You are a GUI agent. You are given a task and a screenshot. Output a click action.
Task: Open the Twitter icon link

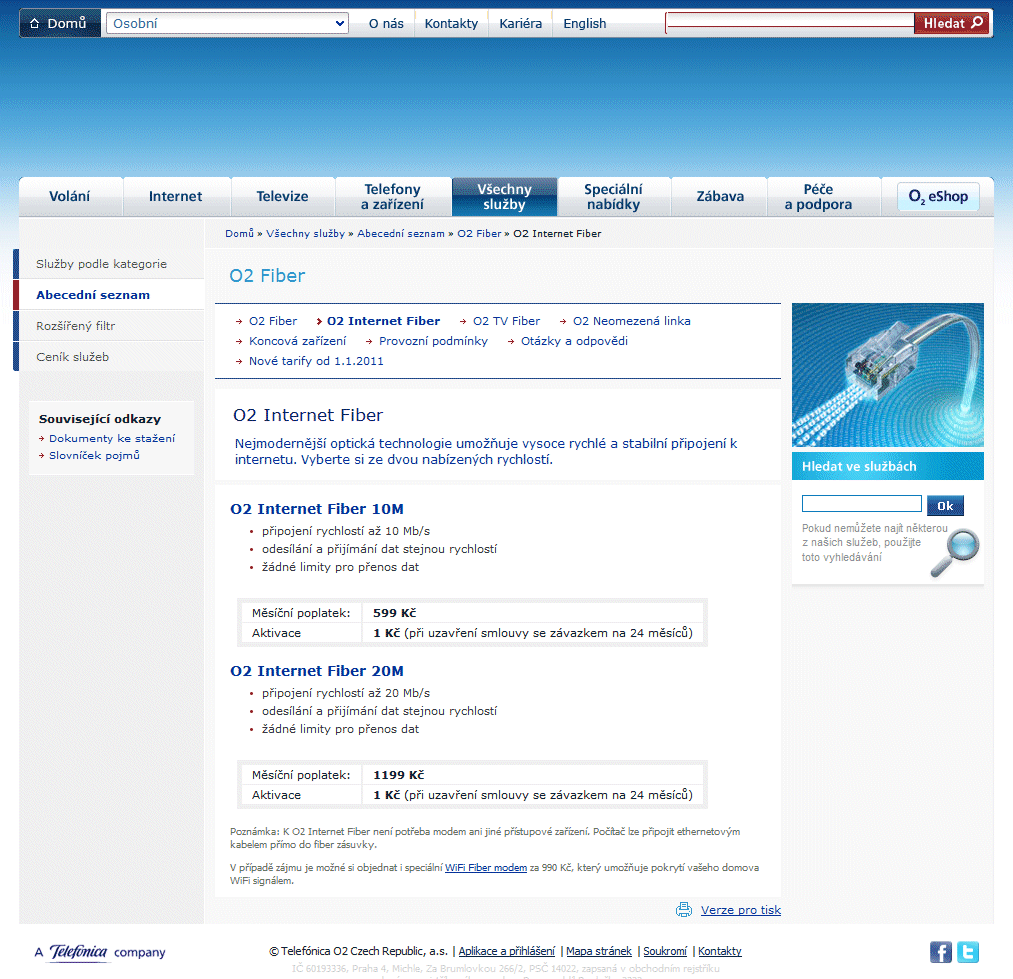(x=968, y=952)
